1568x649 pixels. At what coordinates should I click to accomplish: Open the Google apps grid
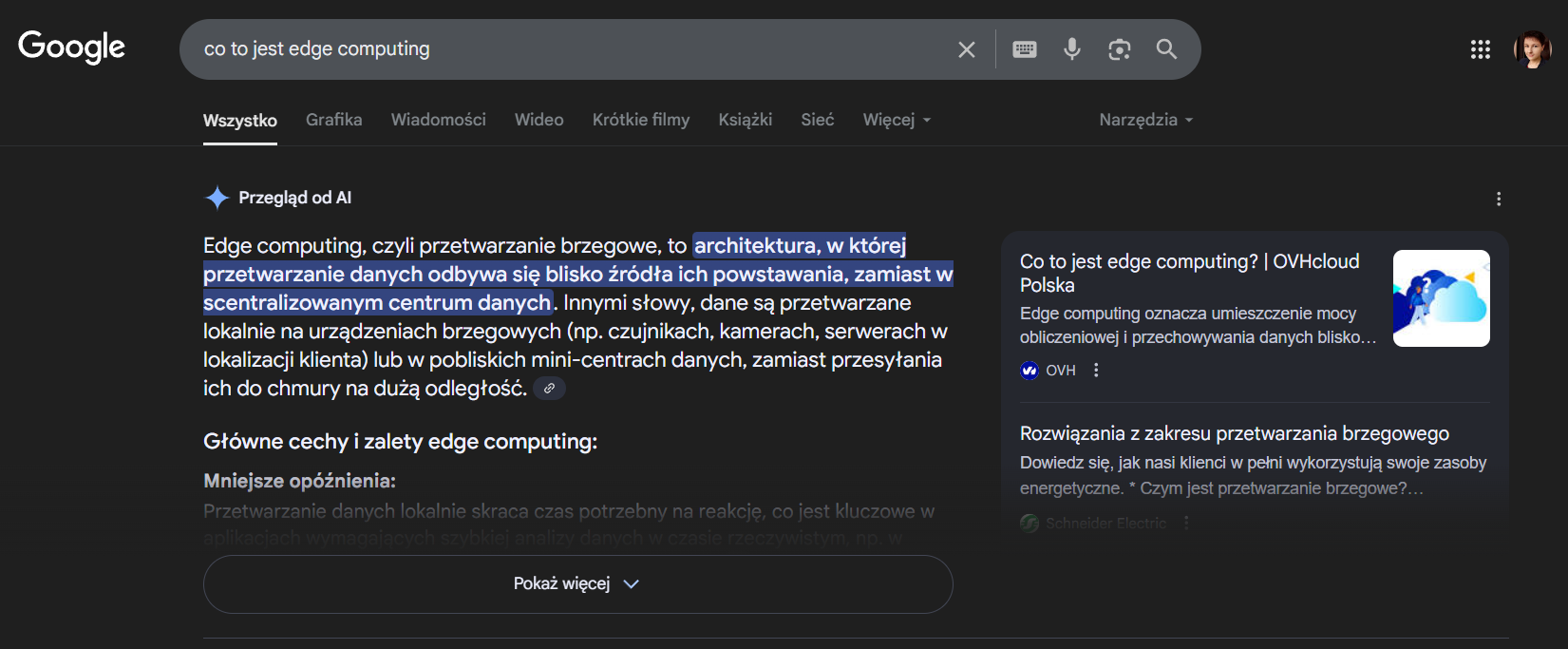pyautogui.click(x=1480, y=49)
